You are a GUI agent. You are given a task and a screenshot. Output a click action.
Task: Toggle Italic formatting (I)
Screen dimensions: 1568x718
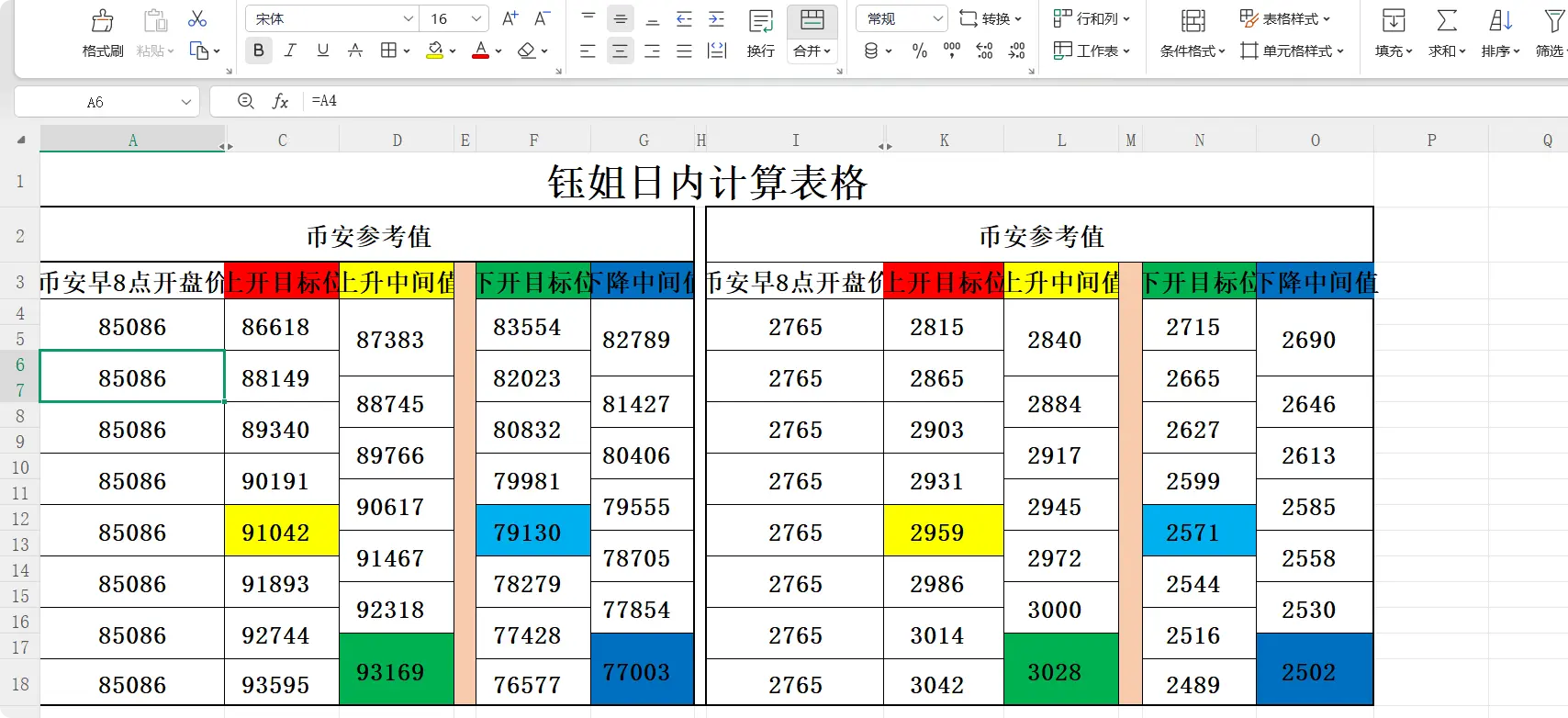[290, 50]
